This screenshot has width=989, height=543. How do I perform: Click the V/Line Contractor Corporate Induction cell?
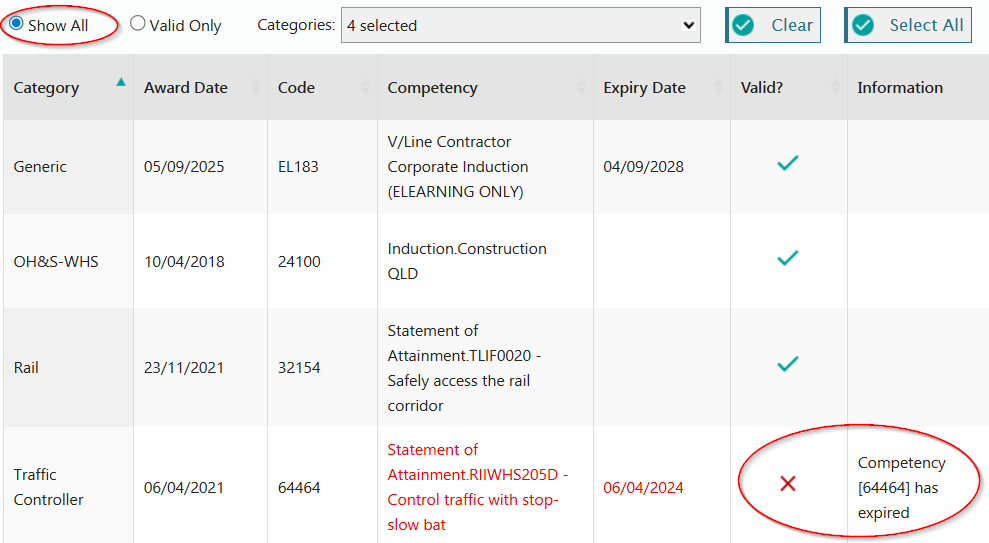pyautogui.click(x=458, y=167)
